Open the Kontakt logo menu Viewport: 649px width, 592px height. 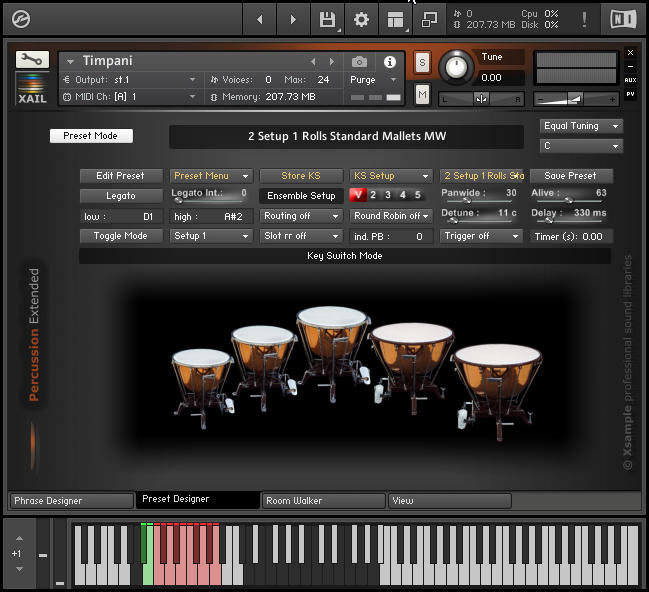pyautogui.click(x=21, y=19)
